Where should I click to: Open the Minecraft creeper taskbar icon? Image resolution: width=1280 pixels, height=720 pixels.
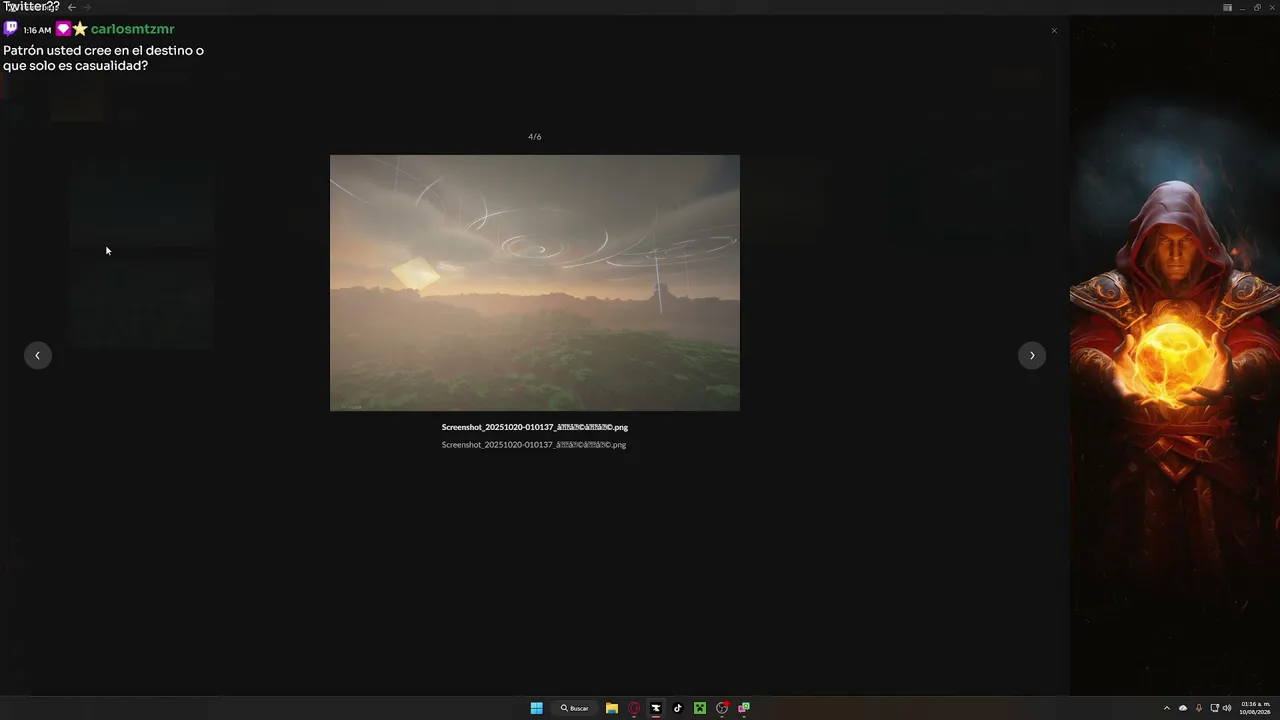tap(700, 708)
